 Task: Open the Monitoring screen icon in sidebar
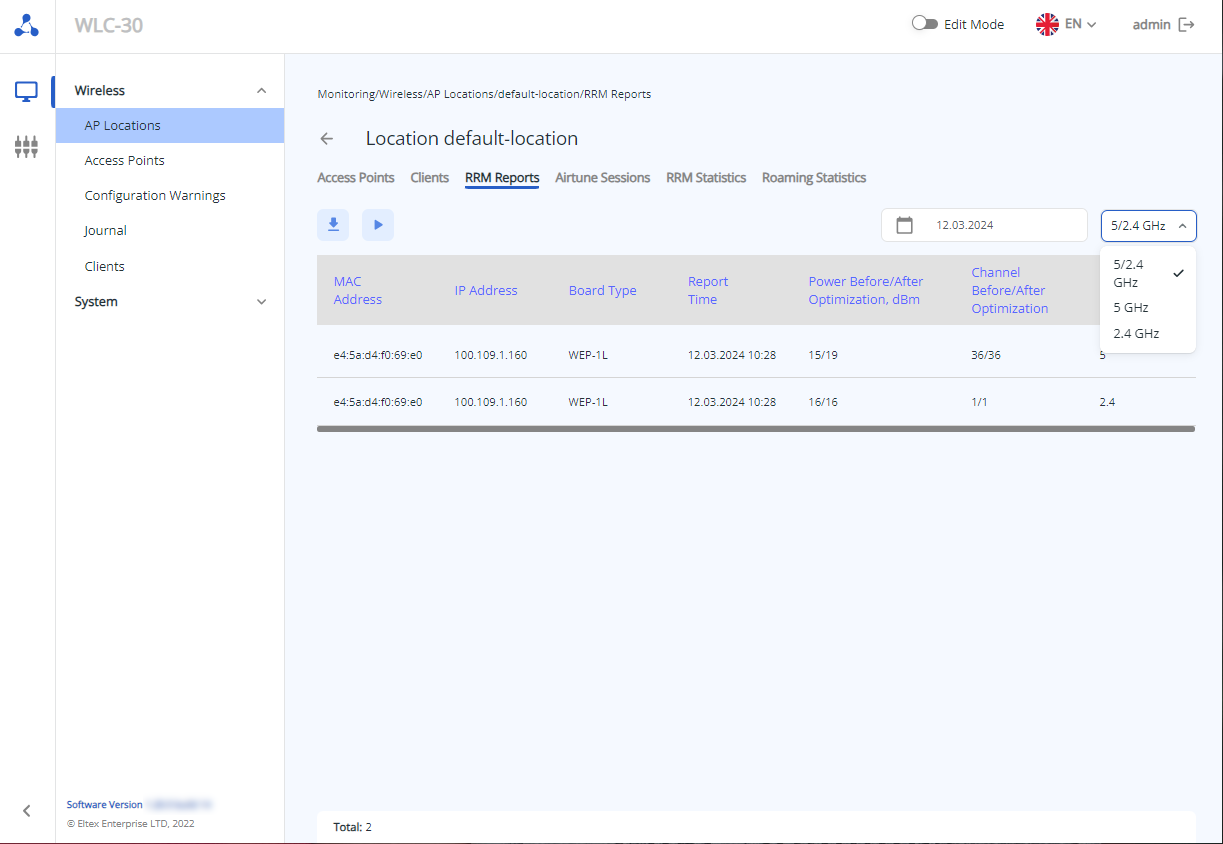point(27,92)
